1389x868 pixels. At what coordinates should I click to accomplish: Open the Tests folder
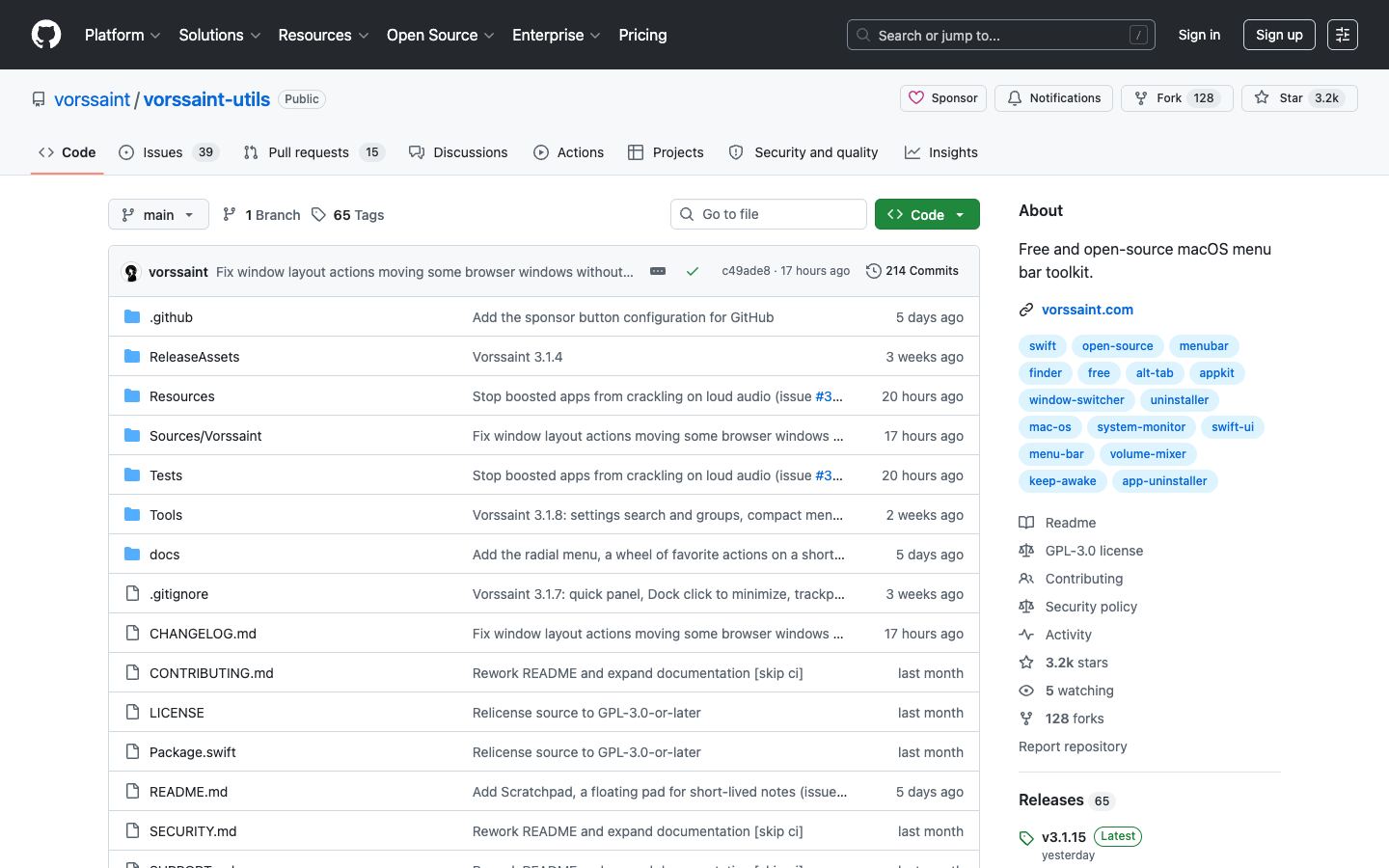166,475
